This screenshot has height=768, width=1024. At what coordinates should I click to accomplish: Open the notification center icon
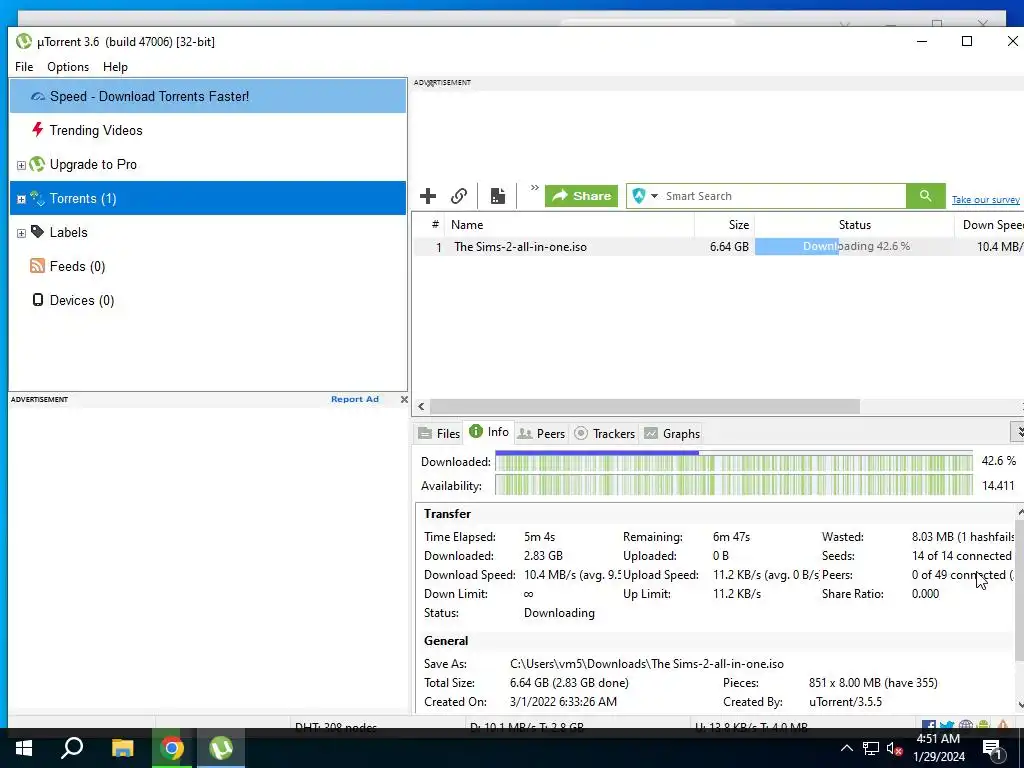[991, 749]
